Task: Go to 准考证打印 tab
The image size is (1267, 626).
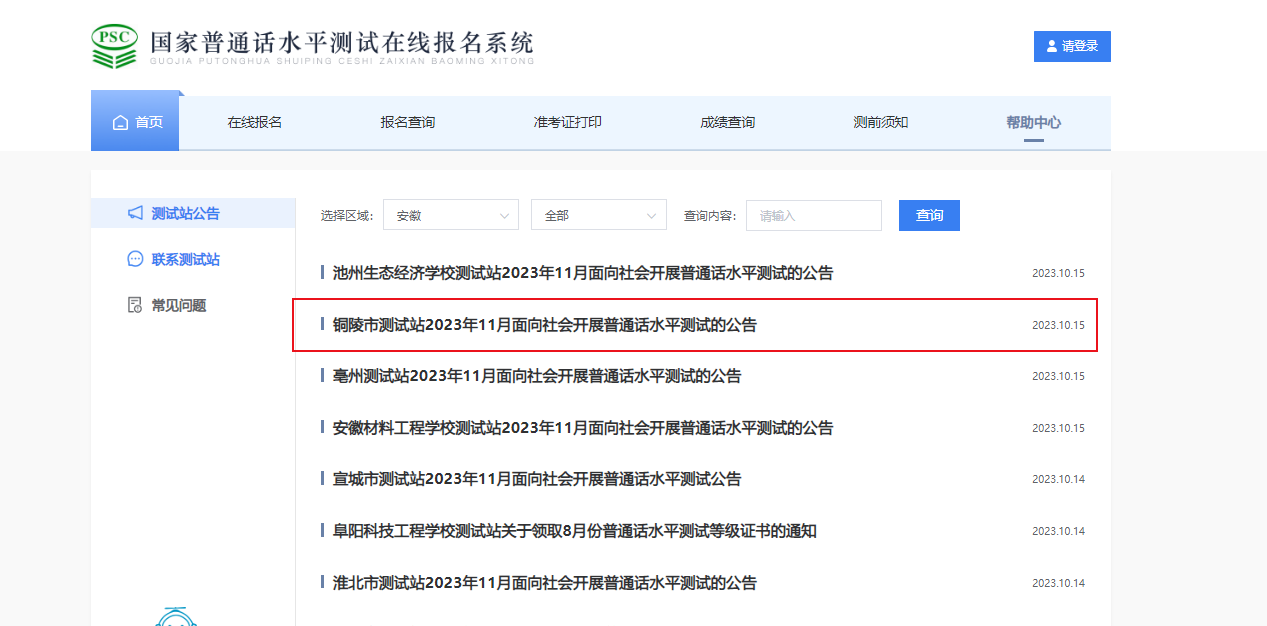Action: pos(567,122)
